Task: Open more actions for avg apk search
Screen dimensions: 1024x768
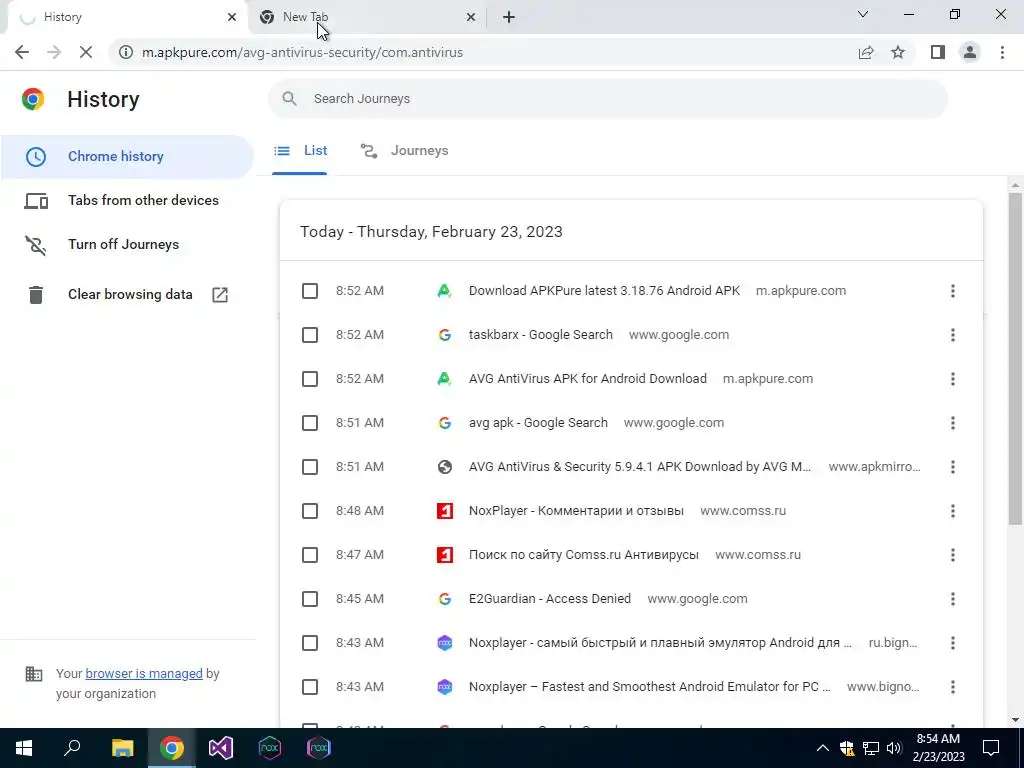Action: [x=953, y=423]
